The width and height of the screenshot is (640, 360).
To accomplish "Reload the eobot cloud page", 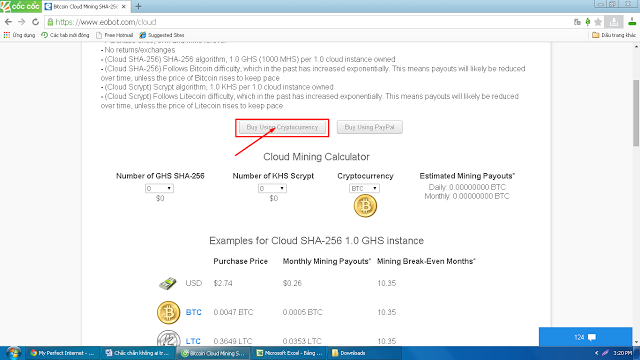I will (x=36, y=22).
